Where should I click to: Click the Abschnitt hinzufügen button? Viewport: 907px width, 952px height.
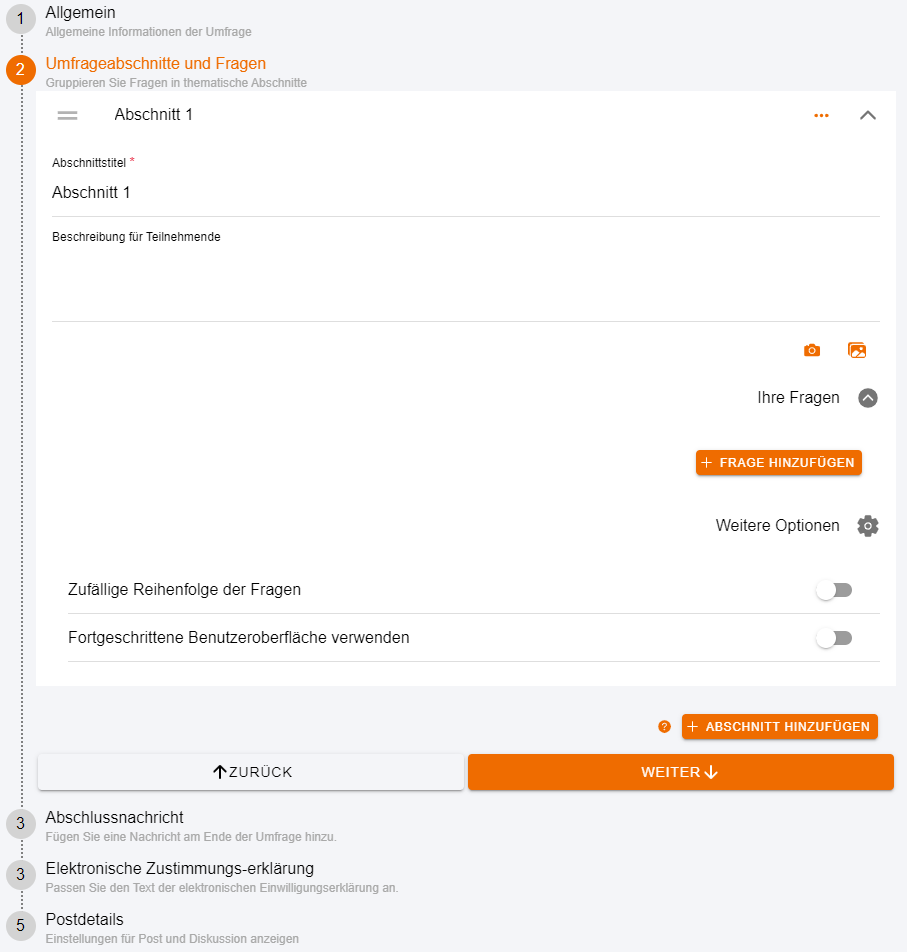[x=780, y=727]
